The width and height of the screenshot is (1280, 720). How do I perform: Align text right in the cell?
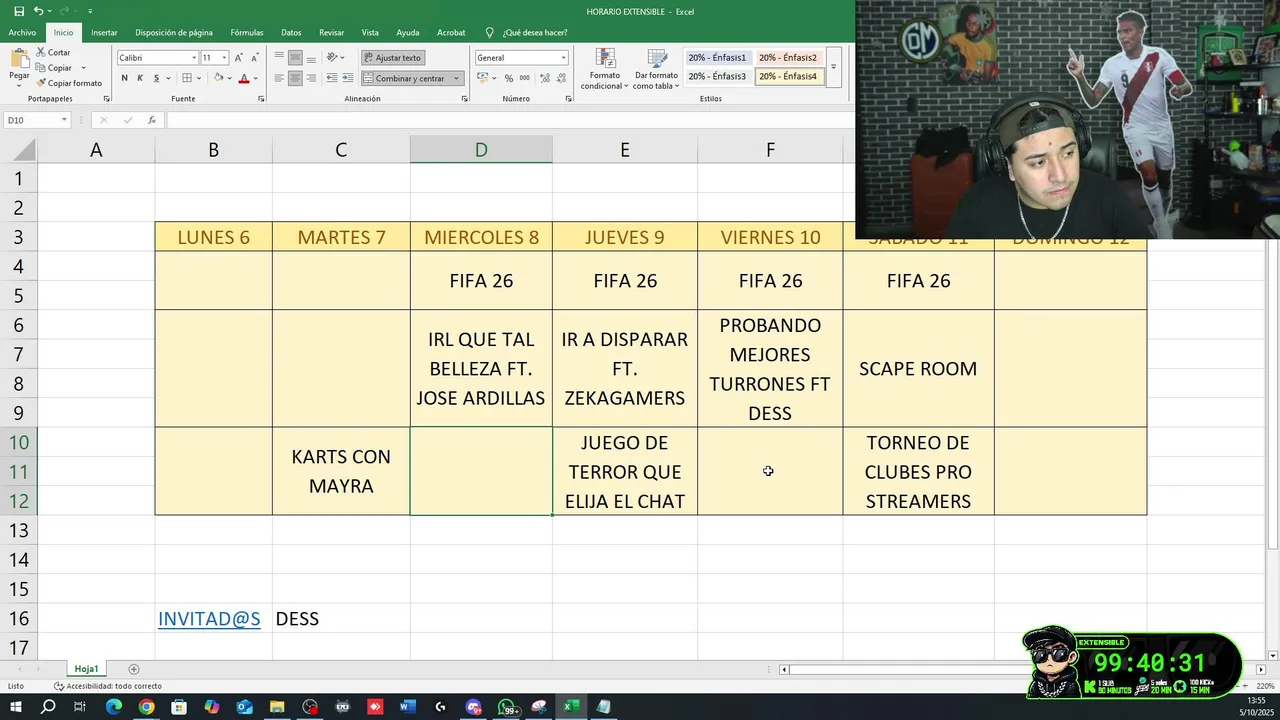pyautogui.click(x=311, y=78)
